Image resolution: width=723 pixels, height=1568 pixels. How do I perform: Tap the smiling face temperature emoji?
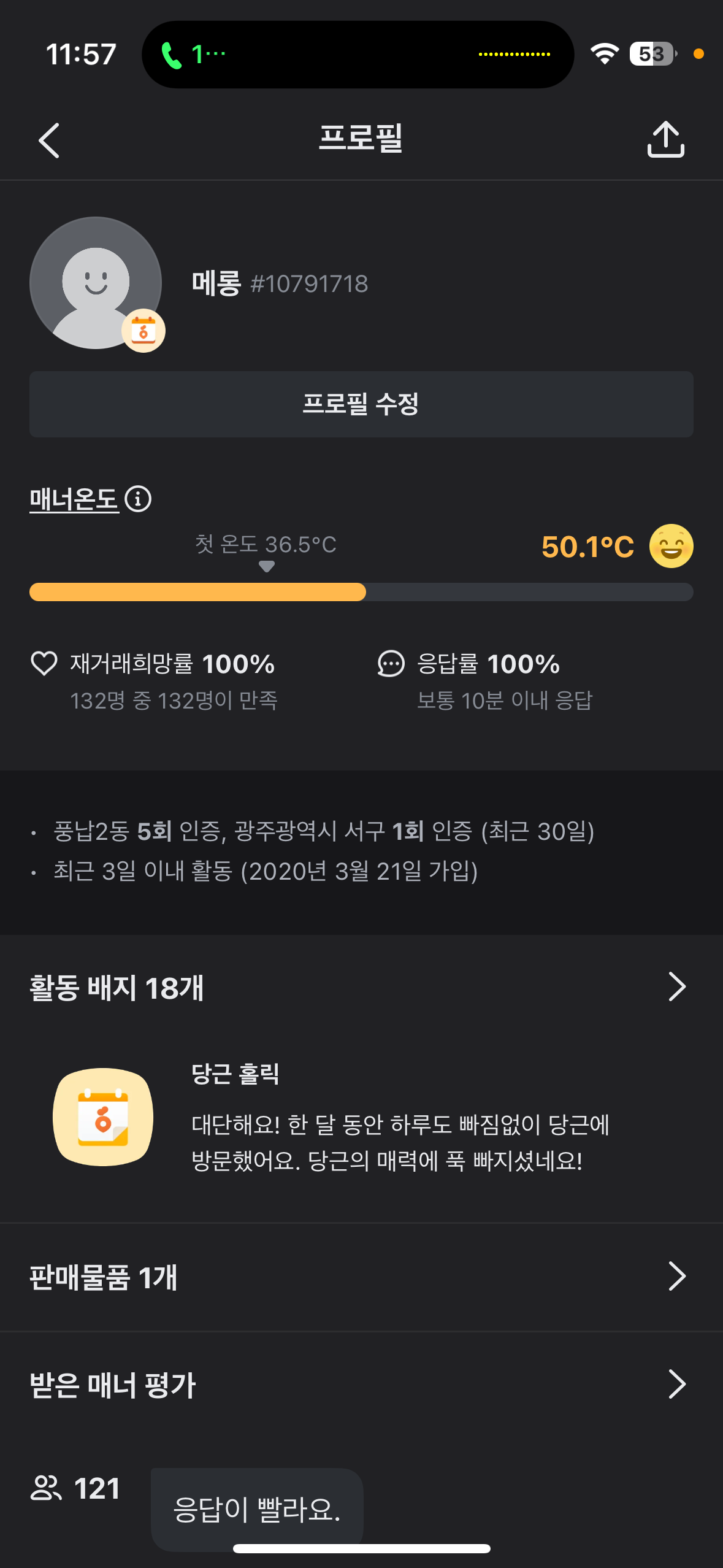(671, 546)
